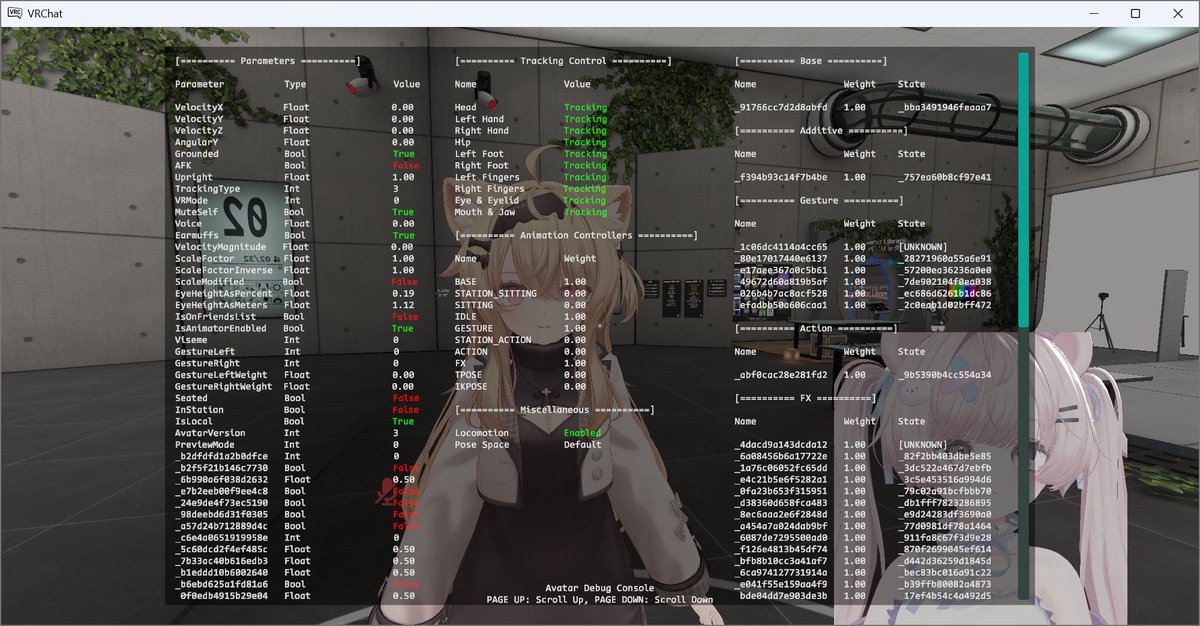Select the IDLE animation controller row
Viewport: 1200px width, 626px height.
(521, 317)
